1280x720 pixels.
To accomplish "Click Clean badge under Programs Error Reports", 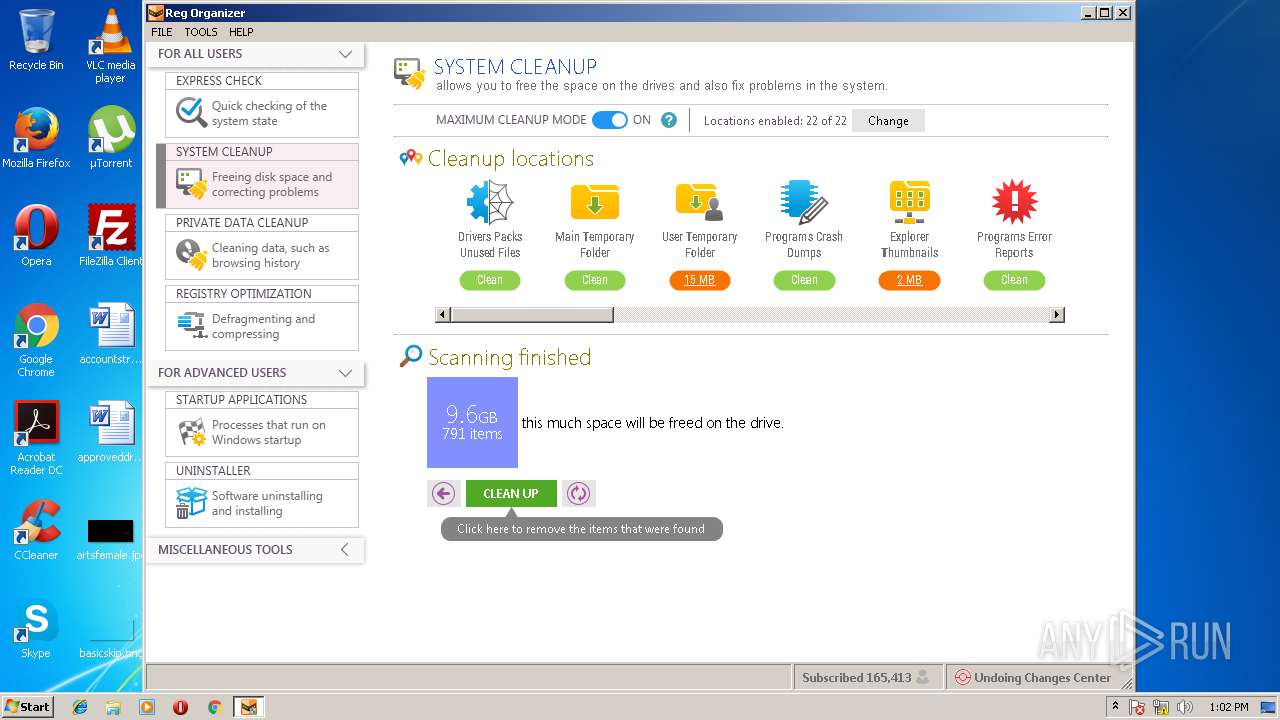I will coord(1014,280).
